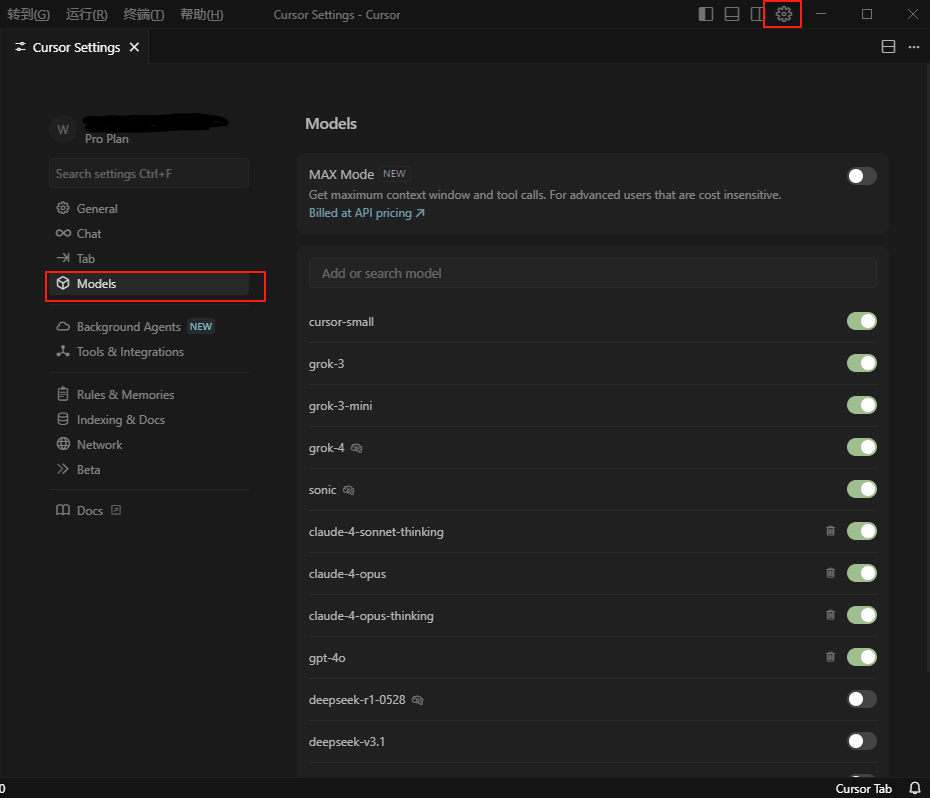Click brain icon next to grok-4
Image resolution: width=930 pixels, height=798 pixels.
coord(356,448)
